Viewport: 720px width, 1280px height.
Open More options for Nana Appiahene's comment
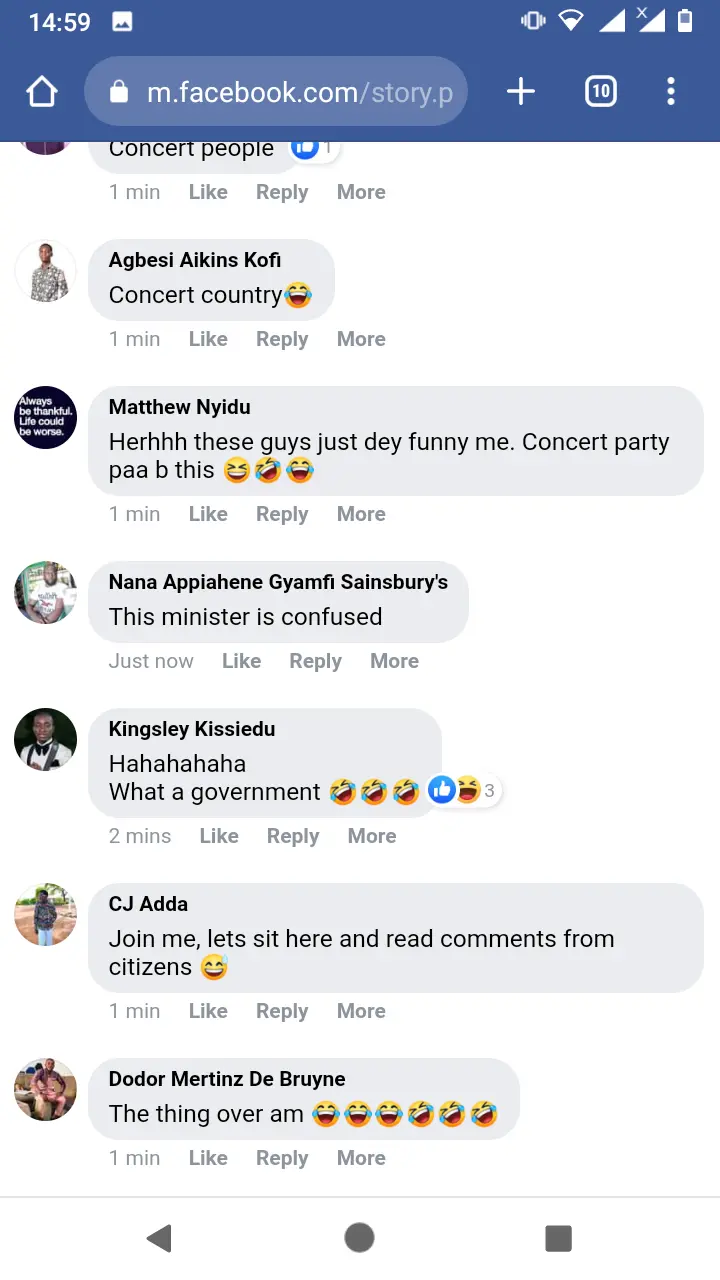(394, 661)
